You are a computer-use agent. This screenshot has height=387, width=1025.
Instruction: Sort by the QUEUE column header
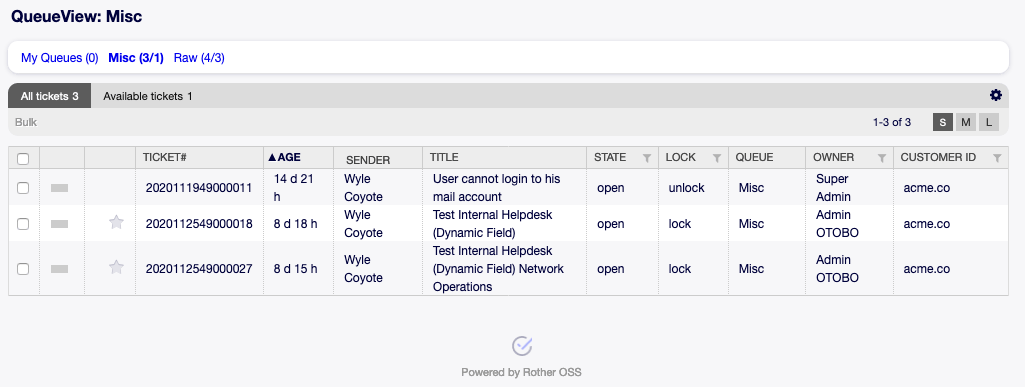pos(754,158)
